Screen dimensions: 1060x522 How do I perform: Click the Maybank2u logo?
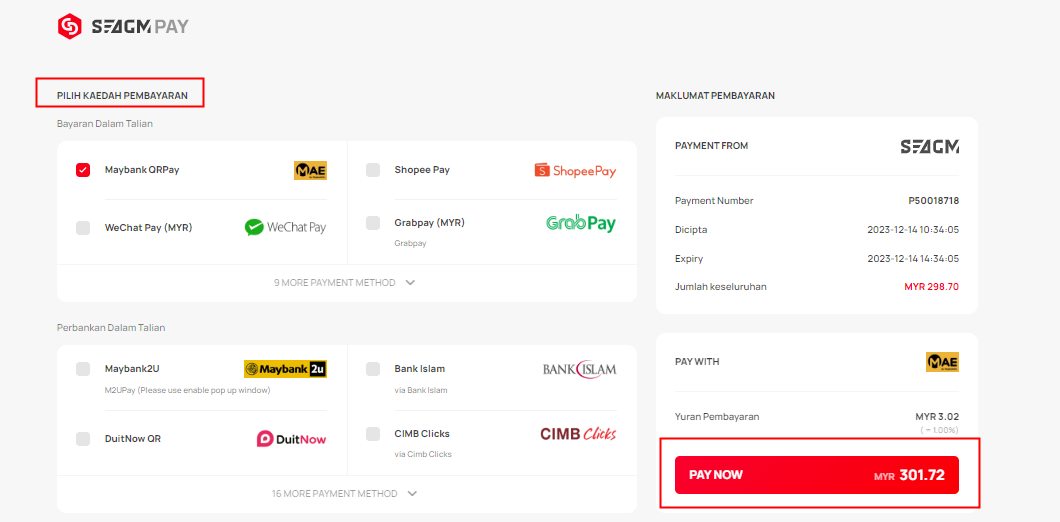(x=285, y=369)
